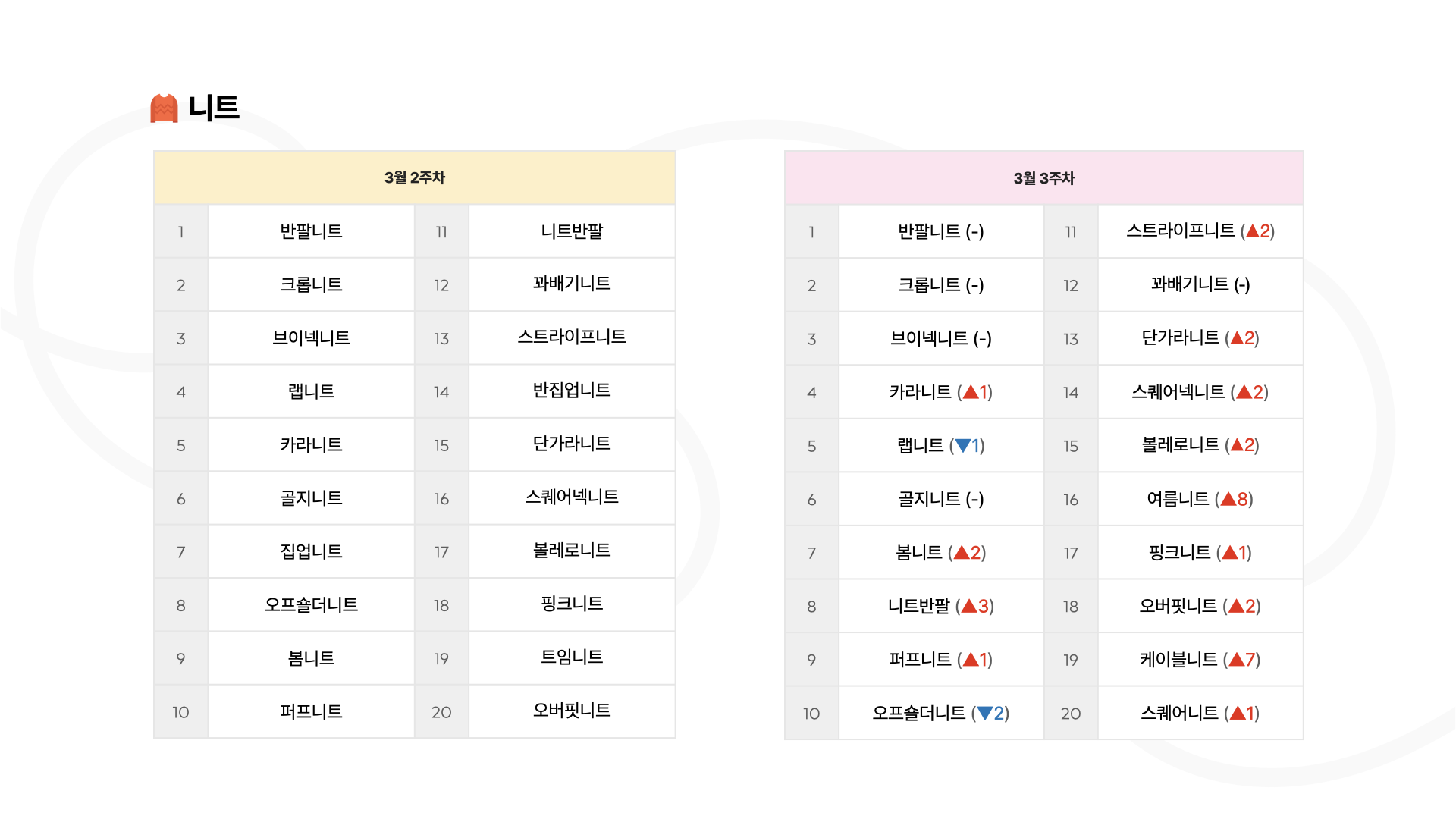
Task: Click 브이넥니트 in the 3월 2주차 table
Action: (x=311, y=338)
